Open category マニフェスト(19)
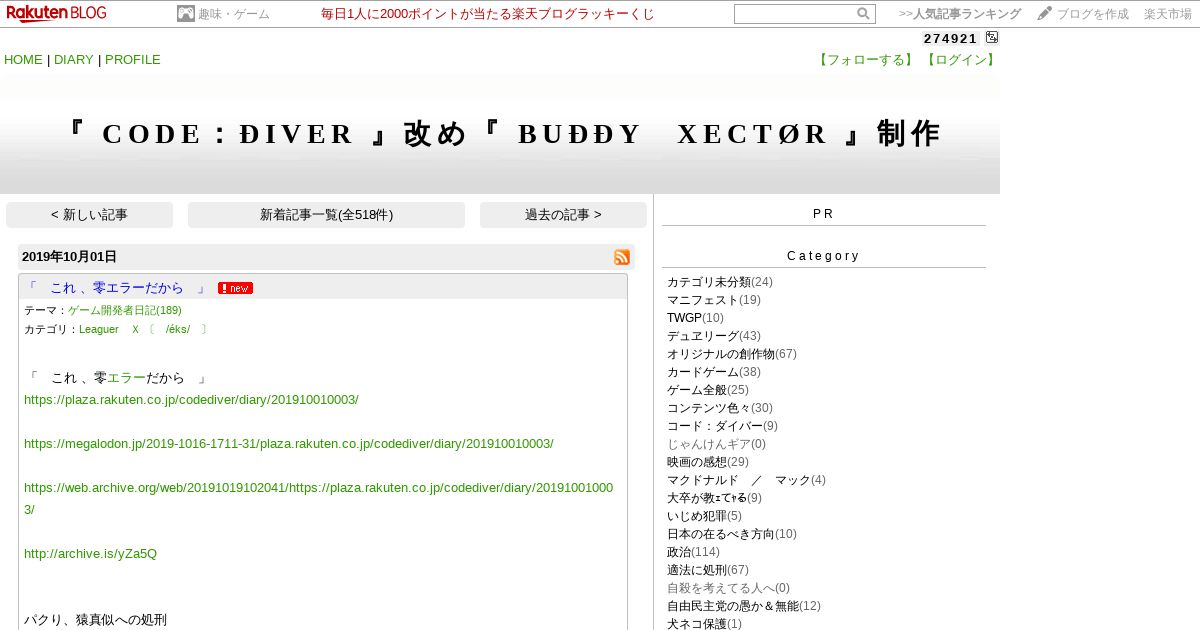This screenshot has width=1200, height=630. click(714, 300)
